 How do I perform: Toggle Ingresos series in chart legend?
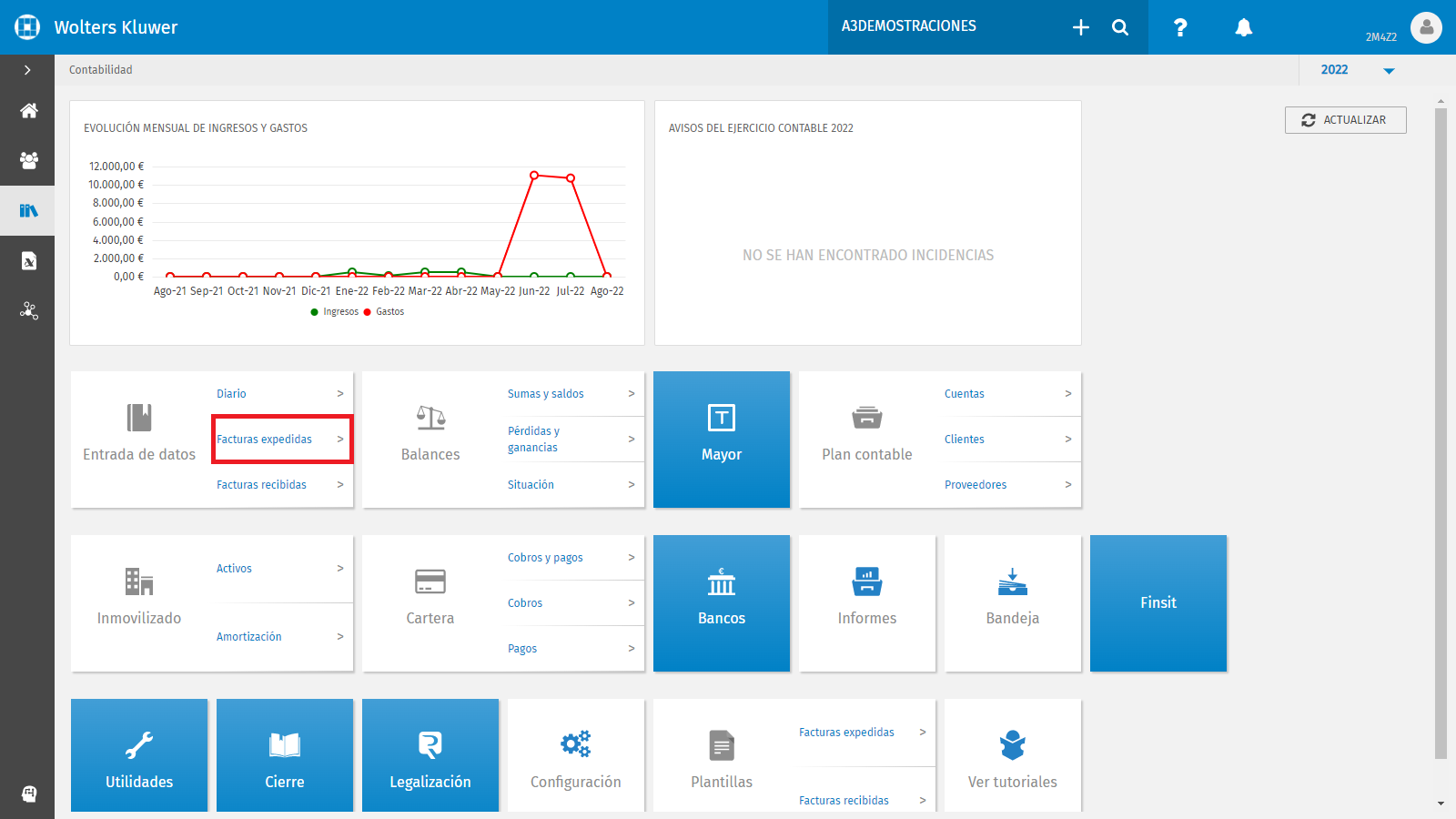click(x=334, y=312)
